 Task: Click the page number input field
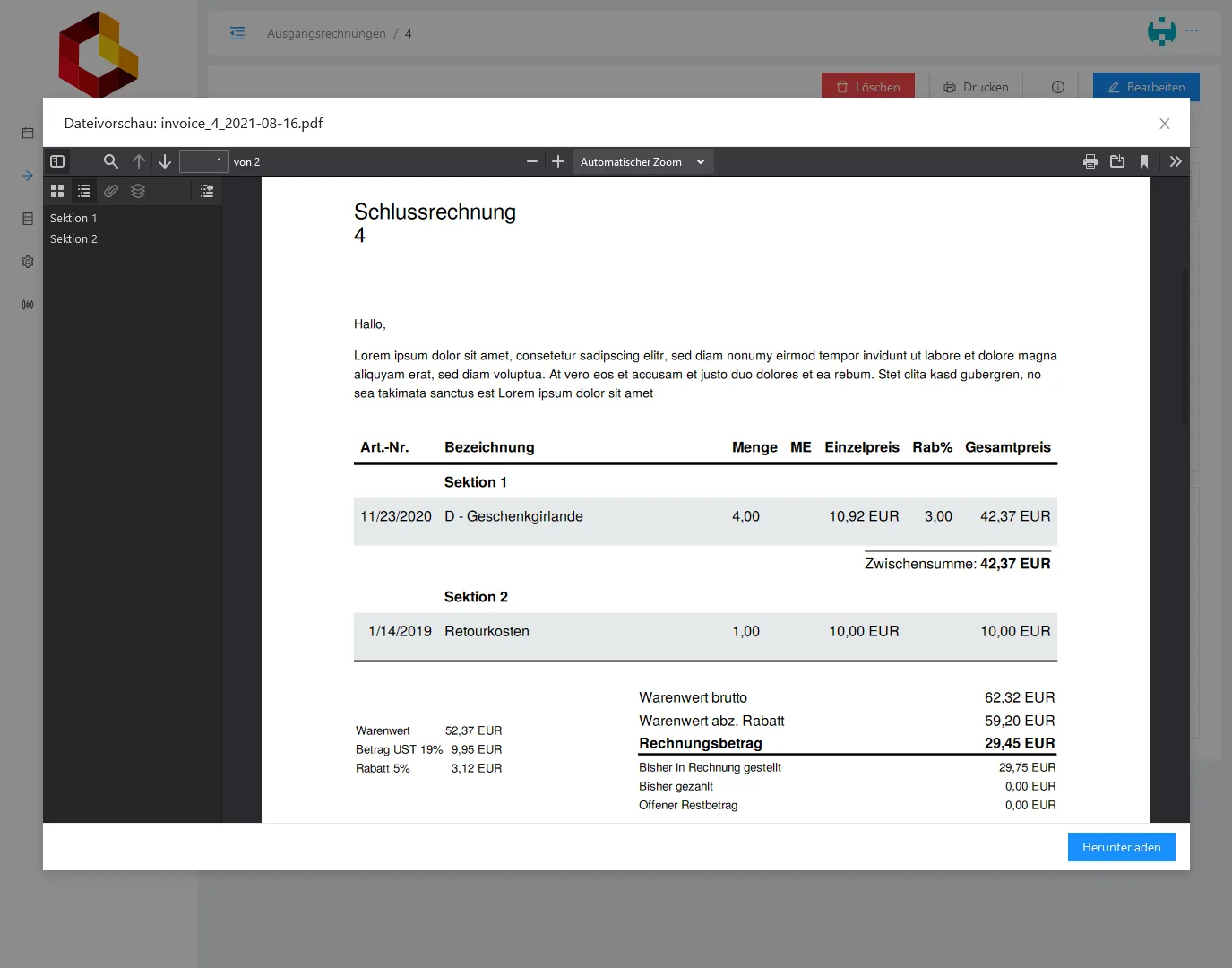(203, 161)
